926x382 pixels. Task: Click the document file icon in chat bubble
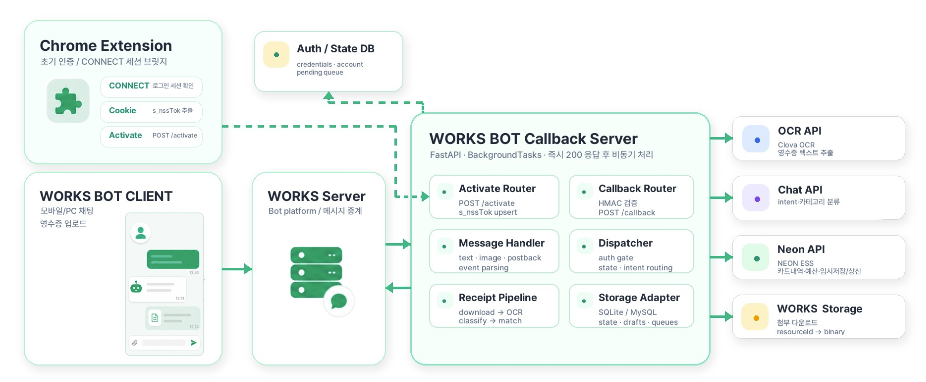point(155,318)
